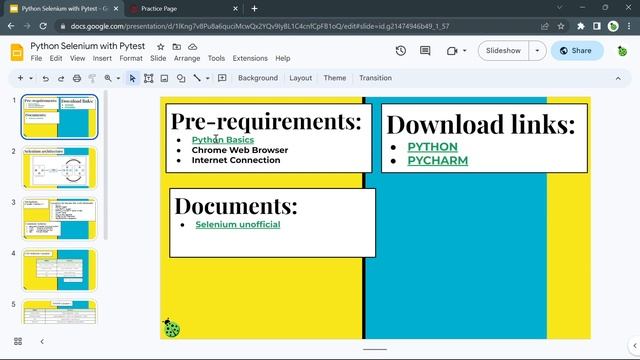Open the Selenium unofficial link
This screenshot has width=640, height=360.
pos(238,224)
